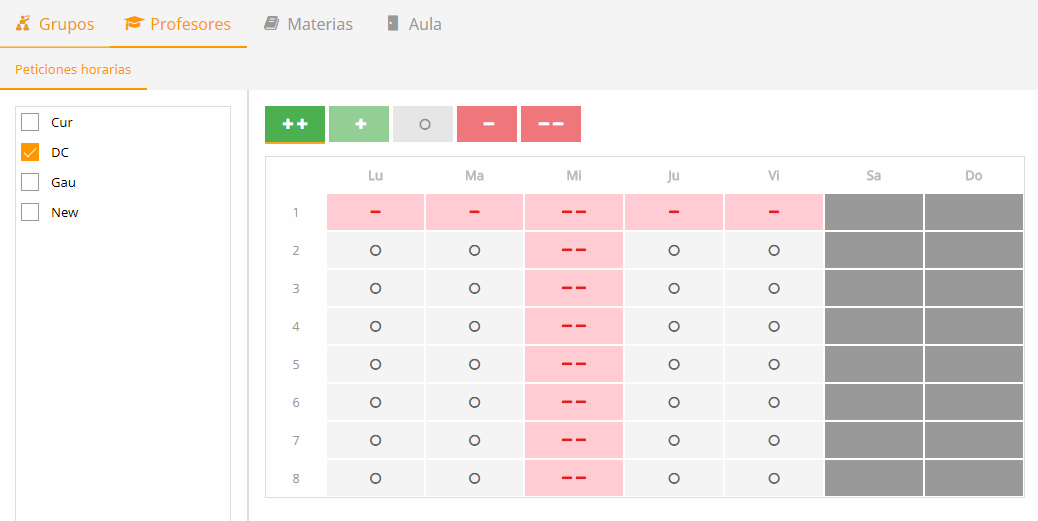Switch to the Materias tab
The width and height of the screenshot is (1038, 521).
click(308, 24)
